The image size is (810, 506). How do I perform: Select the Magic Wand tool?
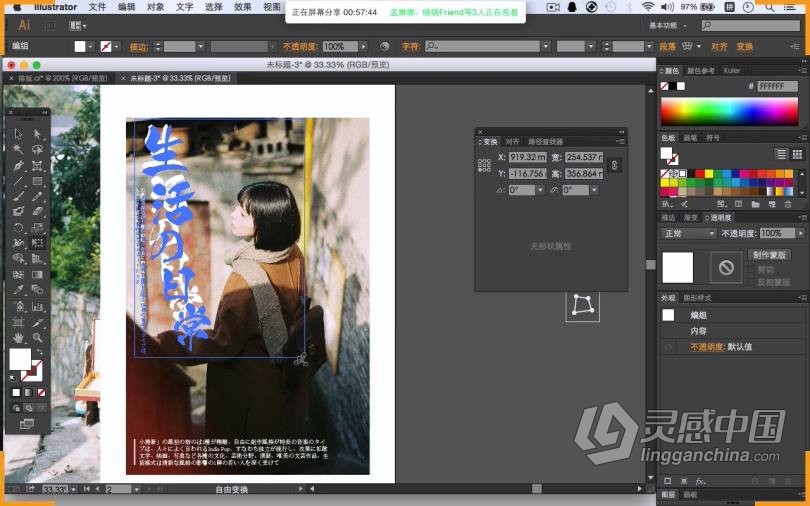(x=19, y=150)
